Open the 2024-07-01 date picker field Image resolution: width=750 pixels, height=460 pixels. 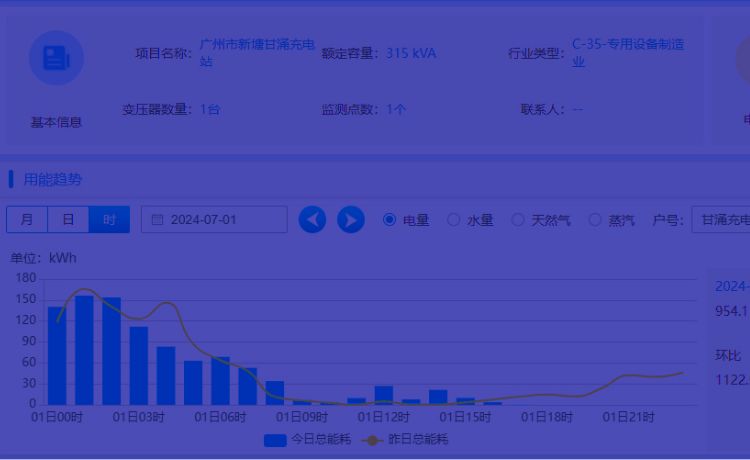(x=214, y=219)
